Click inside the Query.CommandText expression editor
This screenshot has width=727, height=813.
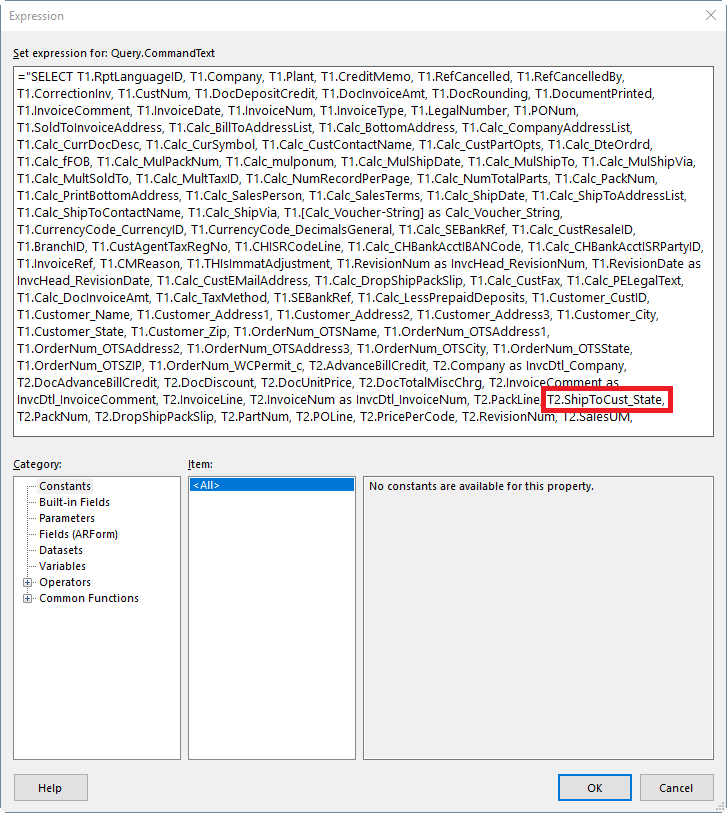coord(363,251)
